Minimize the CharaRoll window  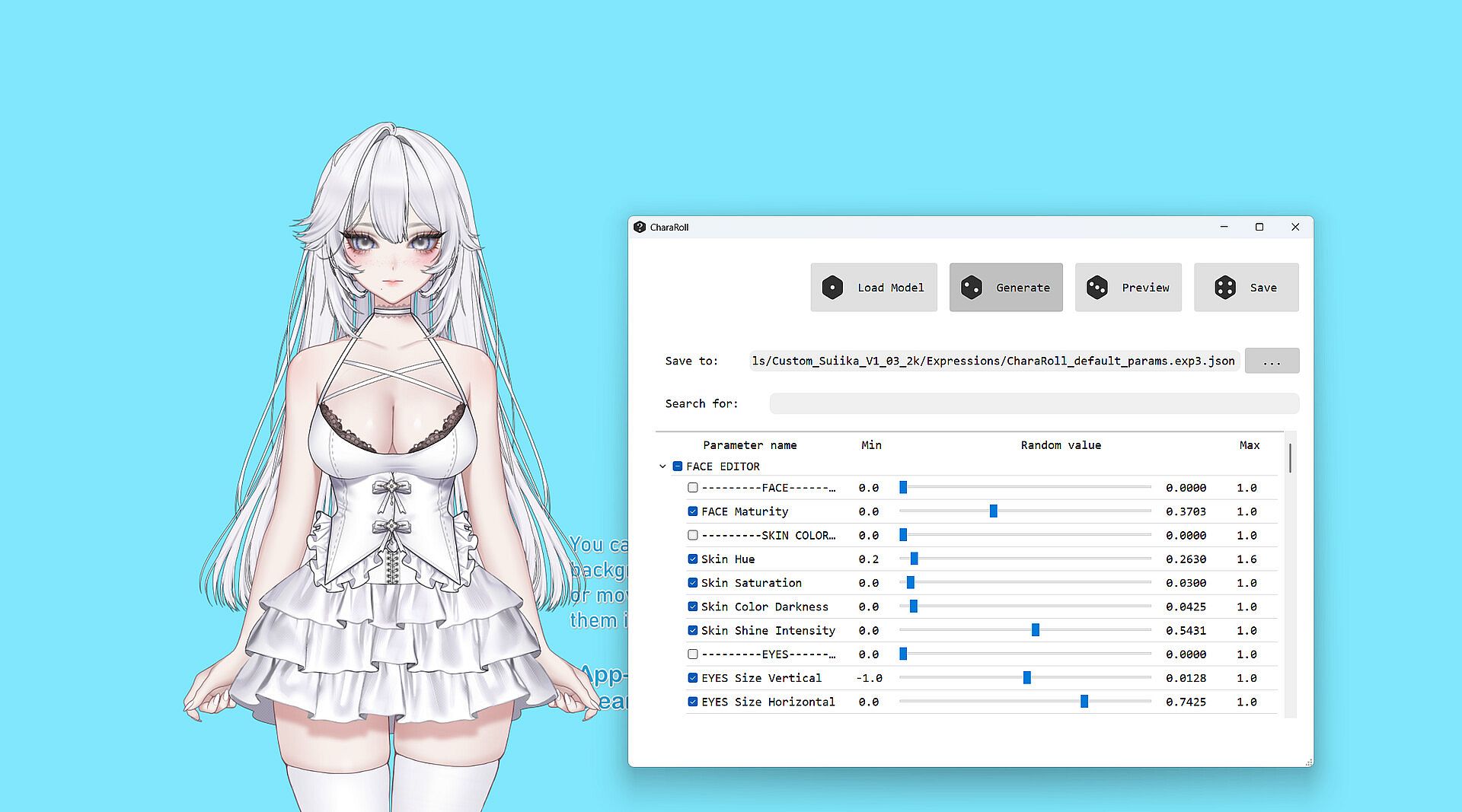click(1224, 227)
